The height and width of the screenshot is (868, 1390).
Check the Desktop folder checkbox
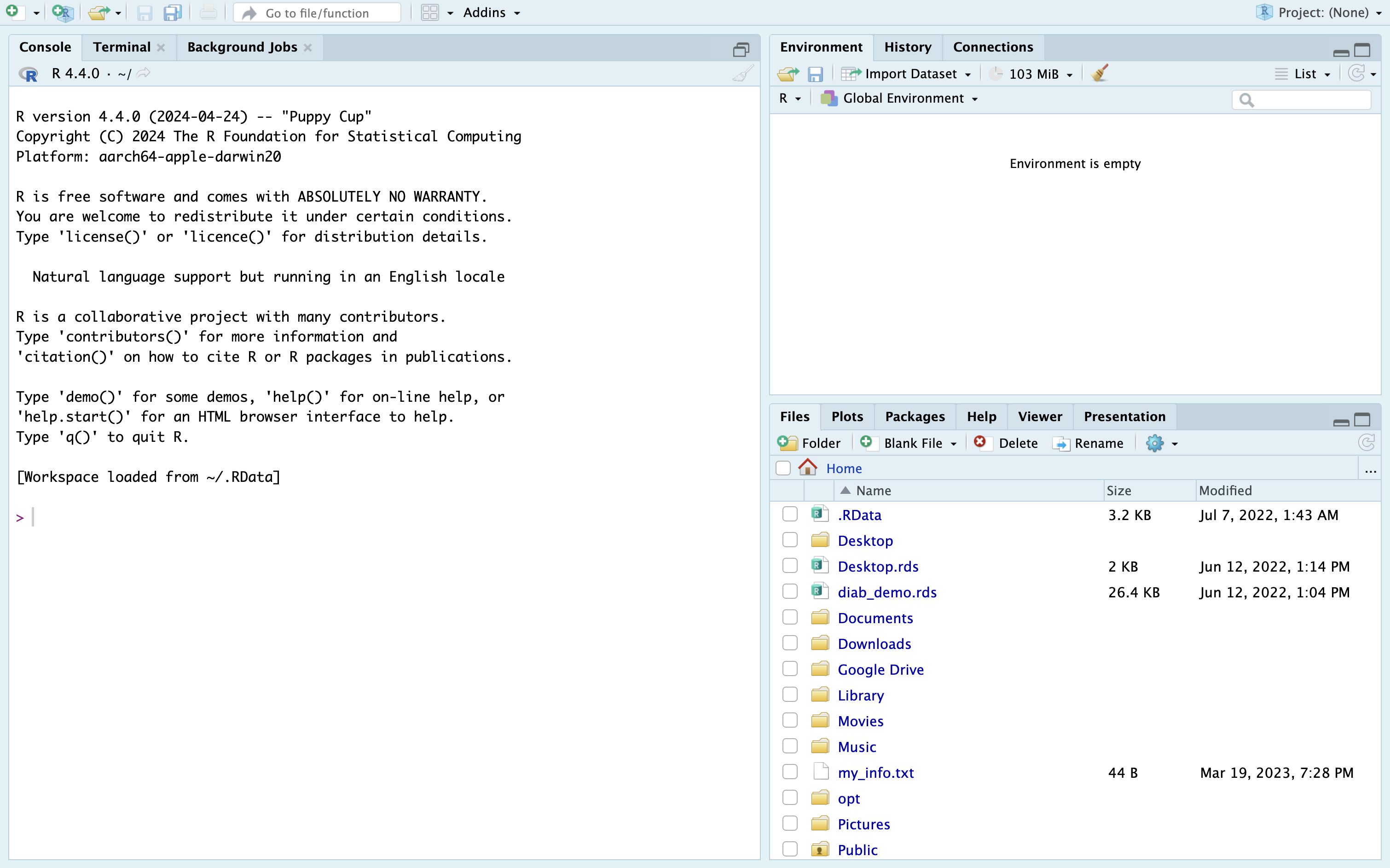(x=790, y=540)
